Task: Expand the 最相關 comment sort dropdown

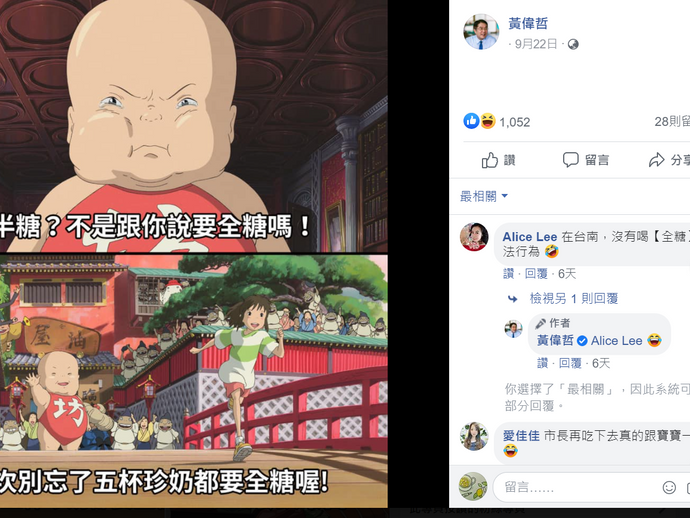Action: click(484, 196)
